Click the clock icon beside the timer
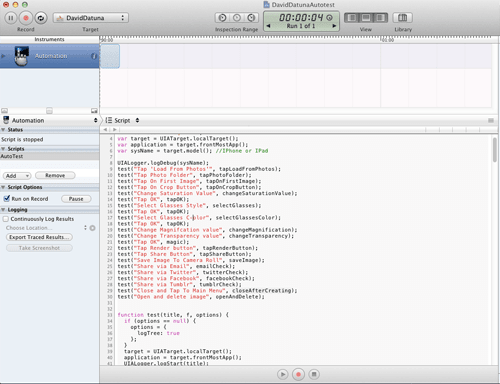The width and height of the screenshot is (500, 384). [329, 18]
